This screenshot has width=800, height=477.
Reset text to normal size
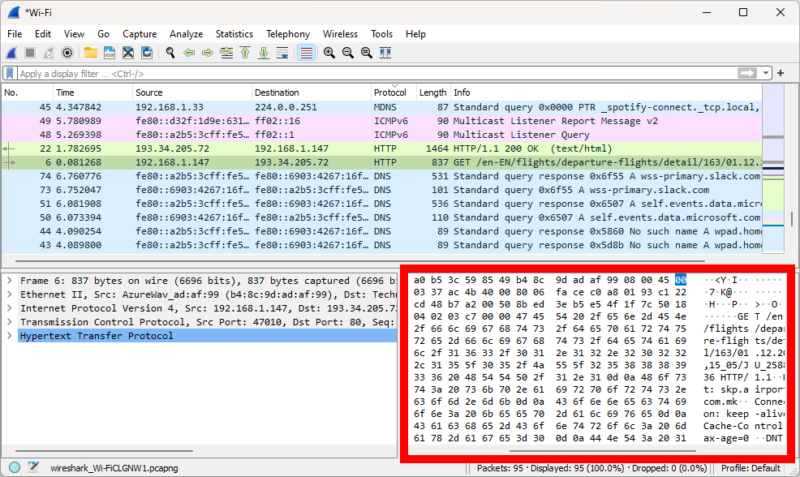point(366,53)
